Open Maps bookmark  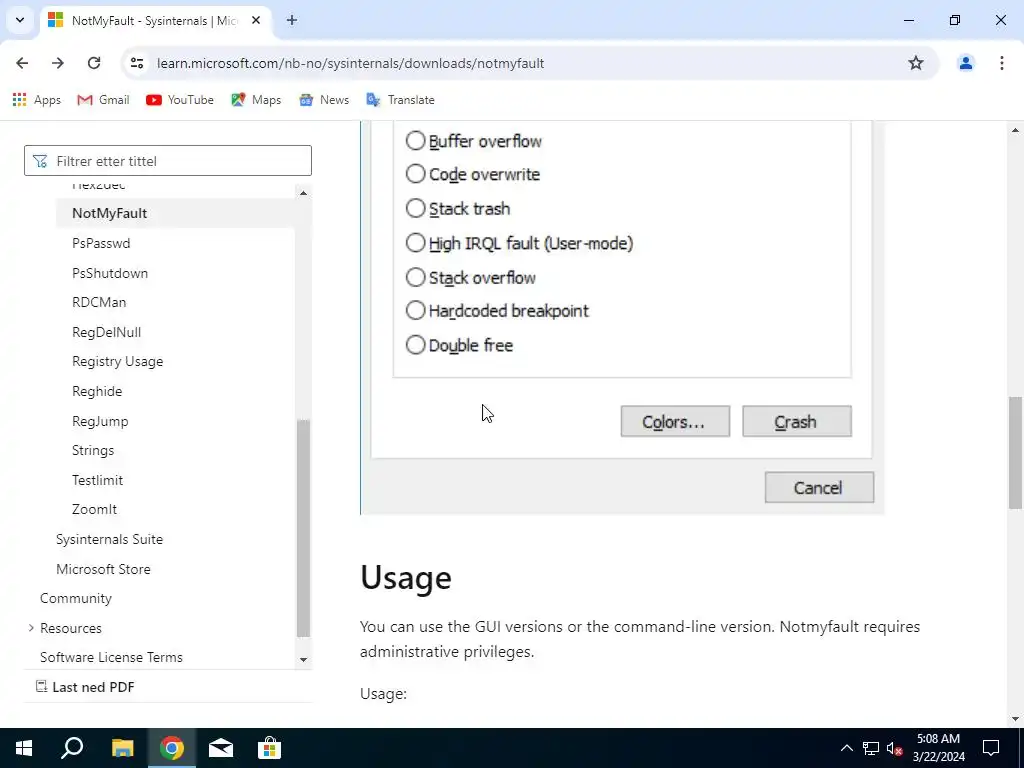[x=256, y=100]
